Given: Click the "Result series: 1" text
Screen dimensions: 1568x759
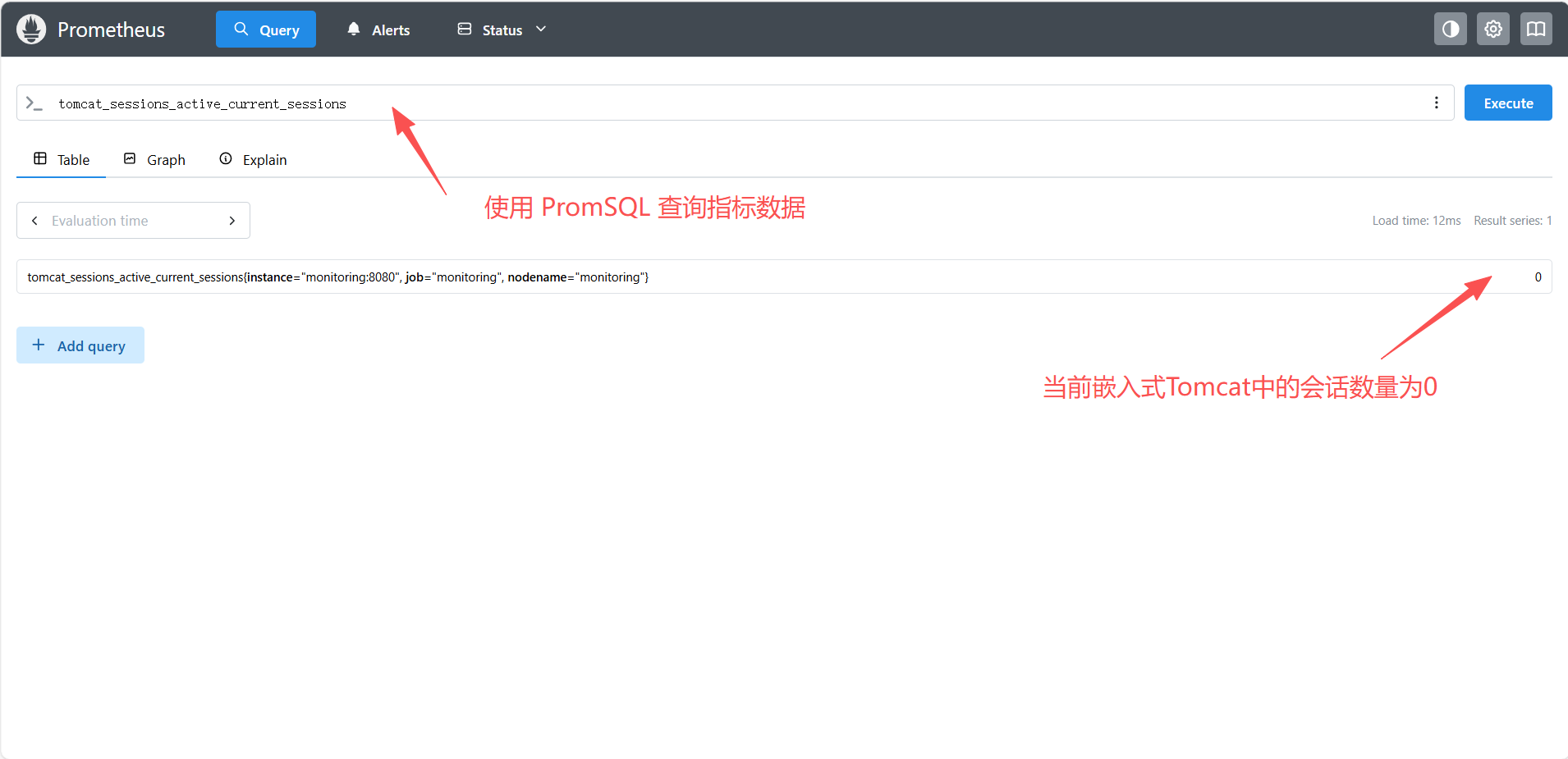Looking at the screenshot, I should coord(1512,221).
